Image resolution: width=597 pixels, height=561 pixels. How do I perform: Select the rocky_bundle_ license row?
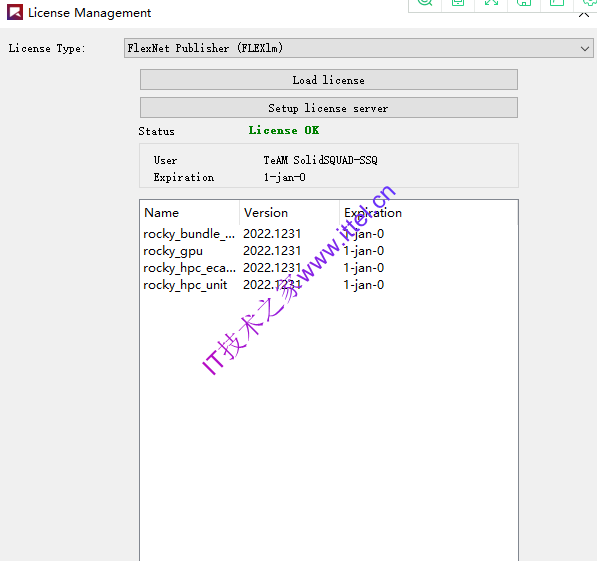329,233
